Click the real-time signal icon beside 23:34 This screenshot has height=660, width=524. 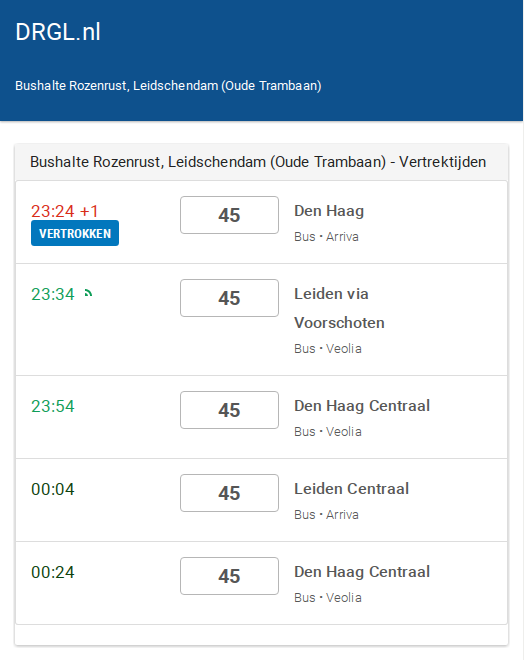pyautogui.click(x=88, y=293)
